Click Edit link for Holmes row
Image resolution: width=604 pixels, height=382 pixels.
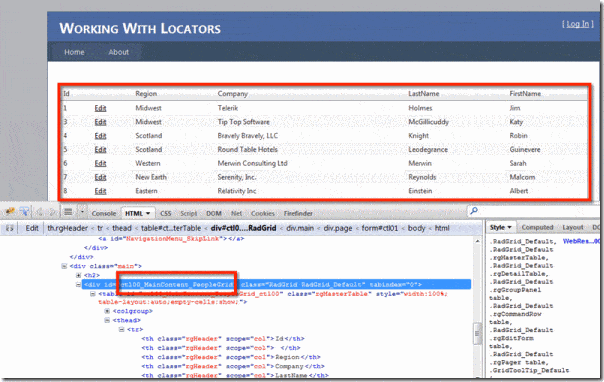click(100, 108)
